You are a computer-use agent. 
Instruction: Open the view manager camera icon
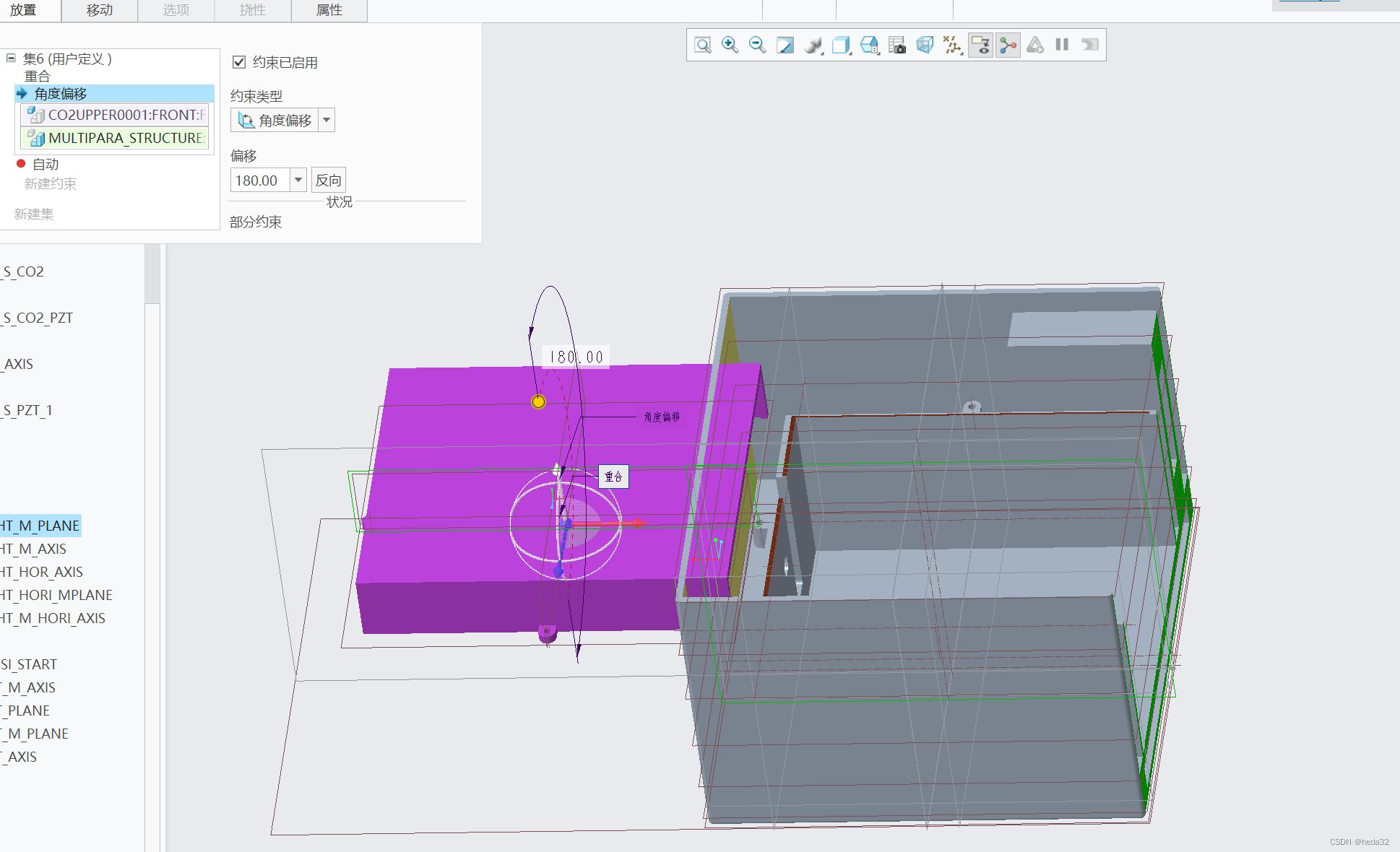tap(897, 45)
